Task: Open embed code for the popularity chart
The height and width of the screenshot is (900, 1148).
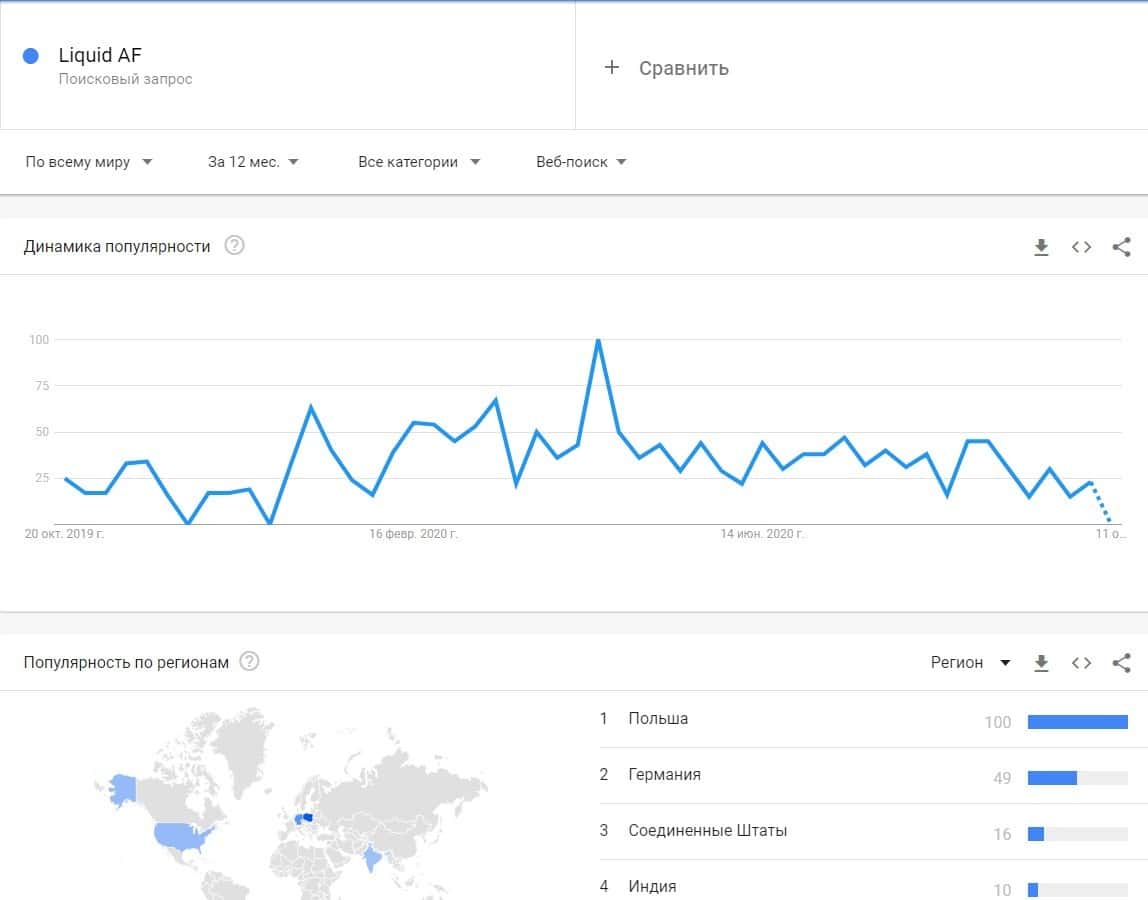Action: pos(1081,247)
